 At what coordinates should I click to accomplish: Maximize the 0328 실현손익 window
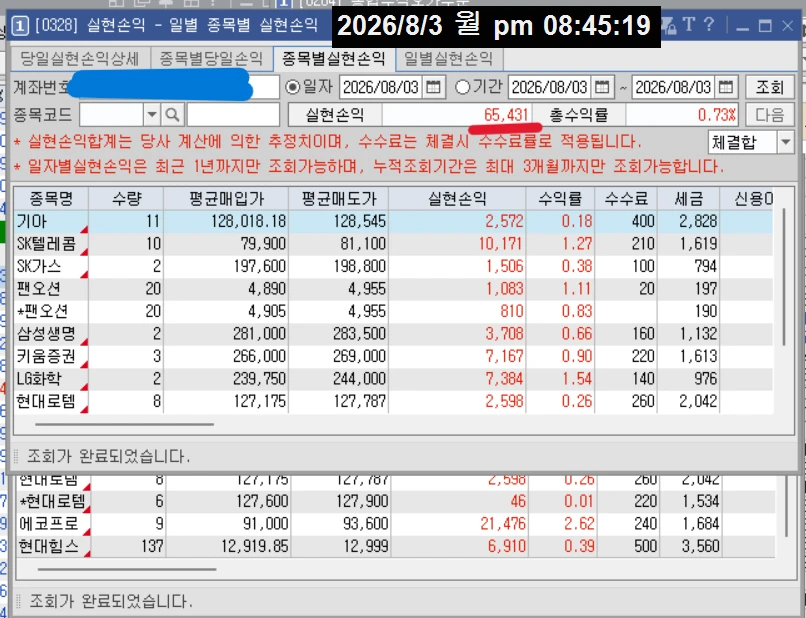pyautogui.click(x=765, y=25)
